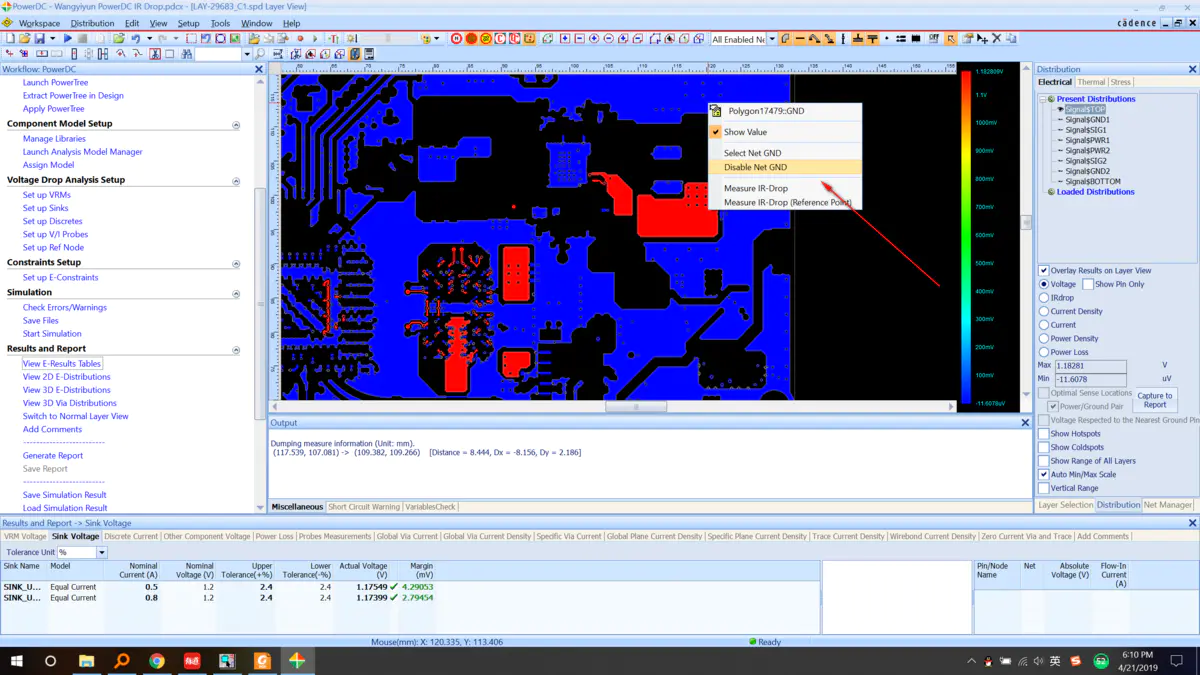Click the red circled H toolbar icon
The image size is (1200, 675).
pyautogui.click(x=456, y=39)
